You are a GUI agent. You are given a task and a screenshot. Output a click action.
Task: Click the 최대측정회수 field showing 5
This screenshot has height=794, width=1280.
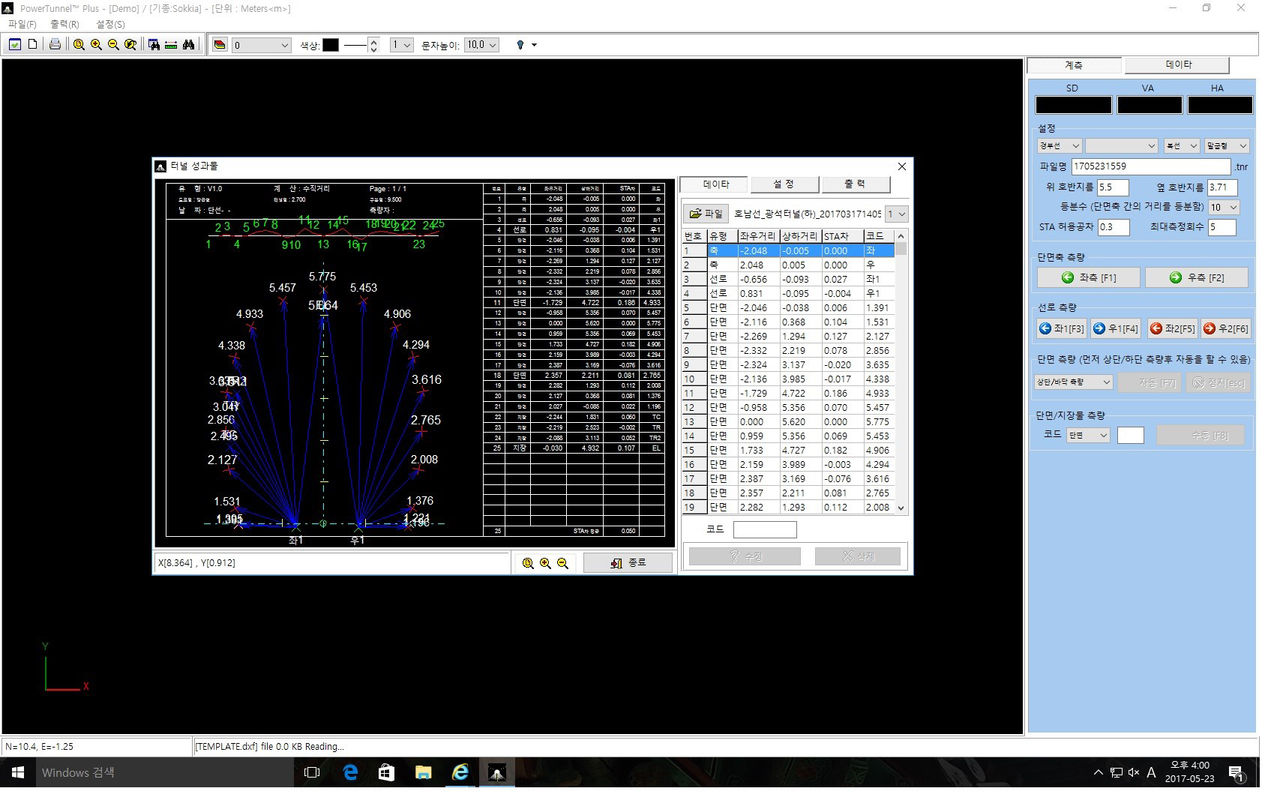coord(1222,227)
